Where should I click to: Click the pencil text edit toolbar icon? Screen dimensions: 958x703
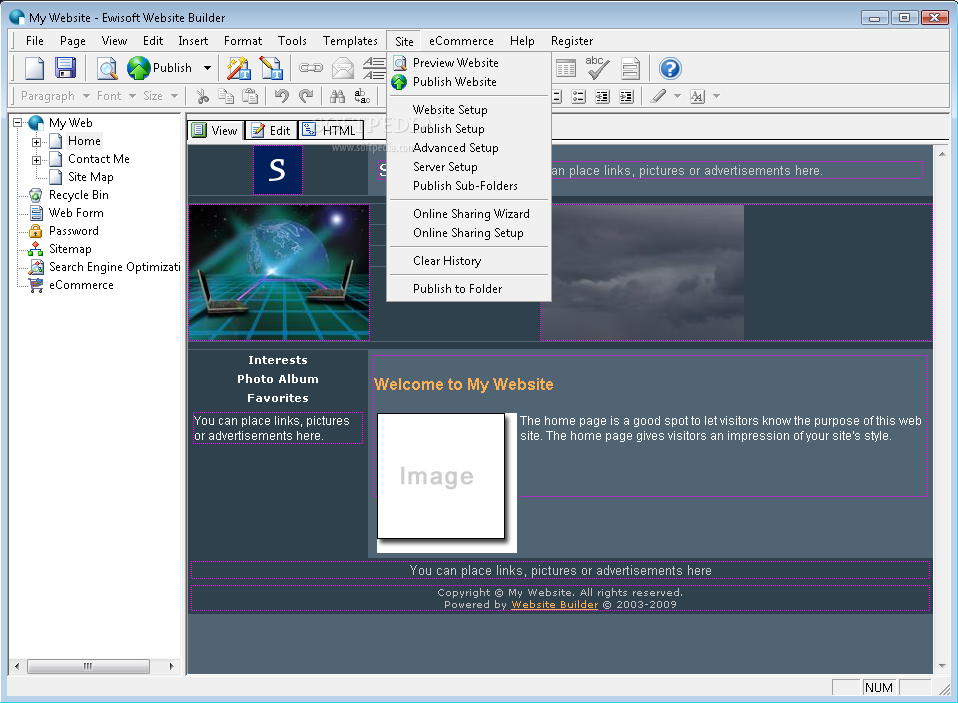click(x=271, y=68)
